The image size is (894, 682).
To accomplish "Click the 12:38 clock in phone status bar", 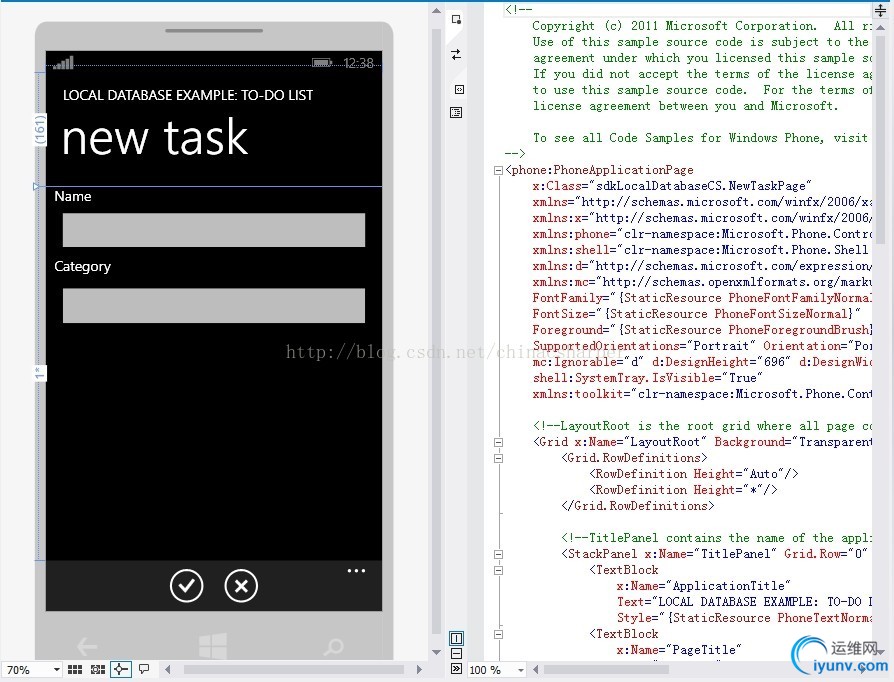I will point(358,63).
